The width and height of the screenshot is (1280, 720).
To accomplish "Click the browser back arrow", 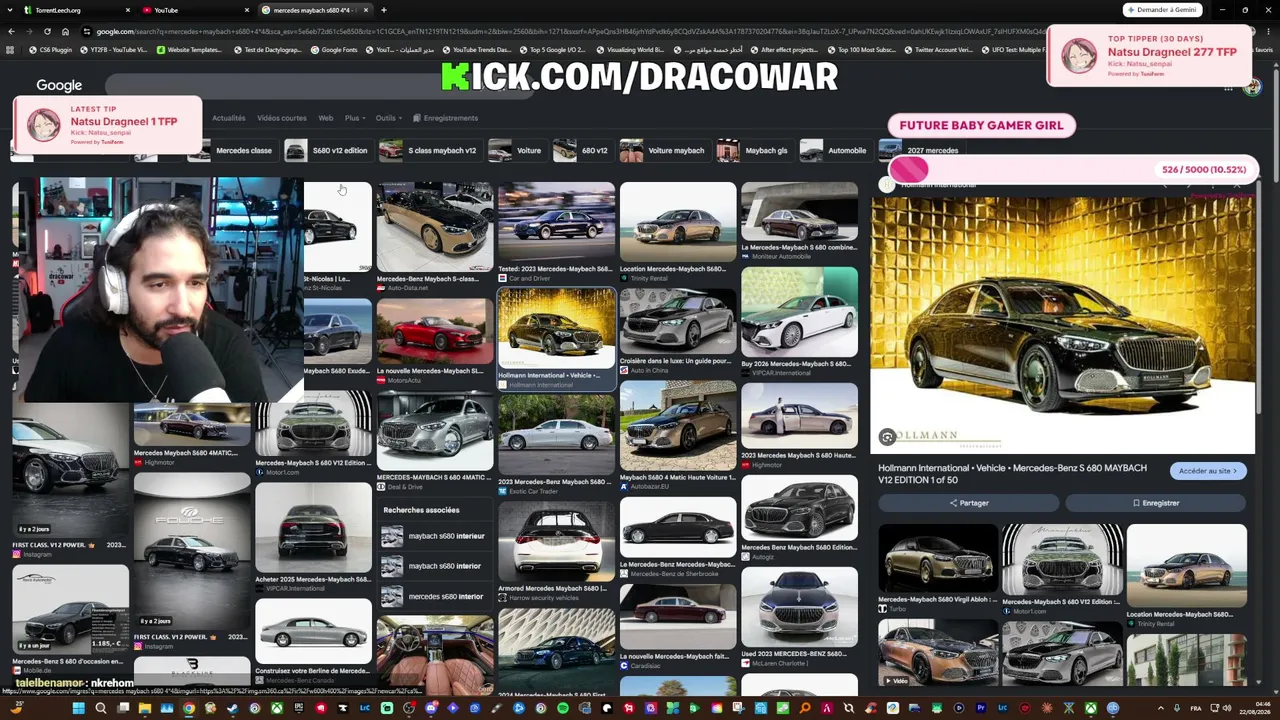I will tap(11, 31).
